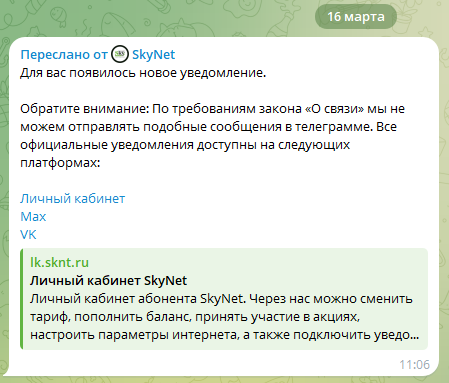The height and width of the screenshot is (383, 449).
Task: Open the 'Личный кабинет' link
Action: pyautogui.click(x=73, y=199)
